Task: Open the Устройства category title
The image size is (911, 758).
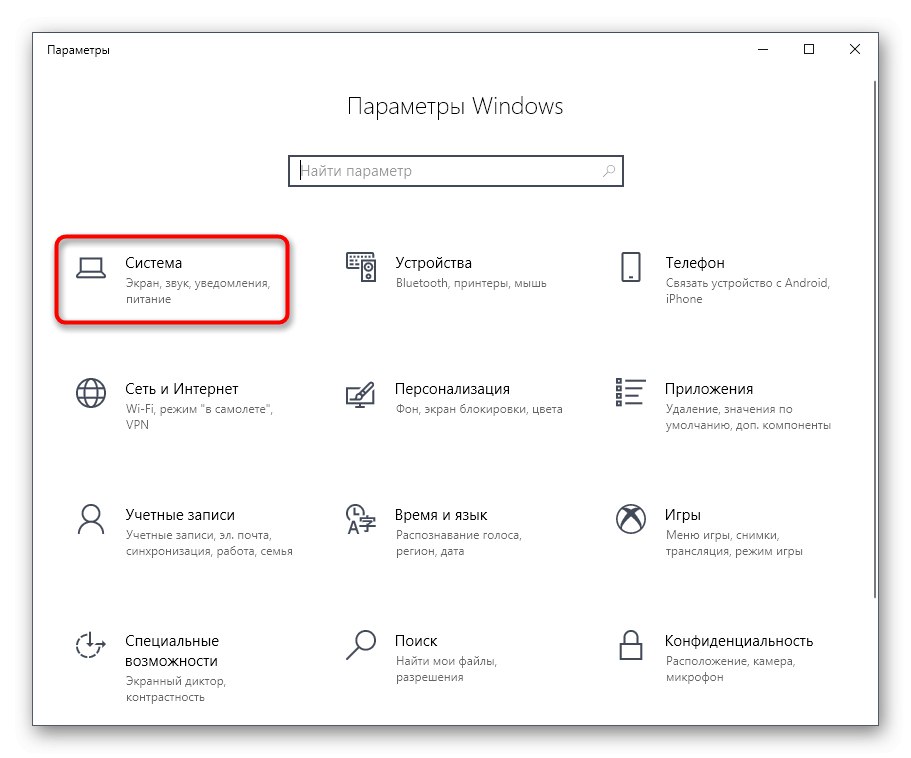Action: [x=433, y=263]
